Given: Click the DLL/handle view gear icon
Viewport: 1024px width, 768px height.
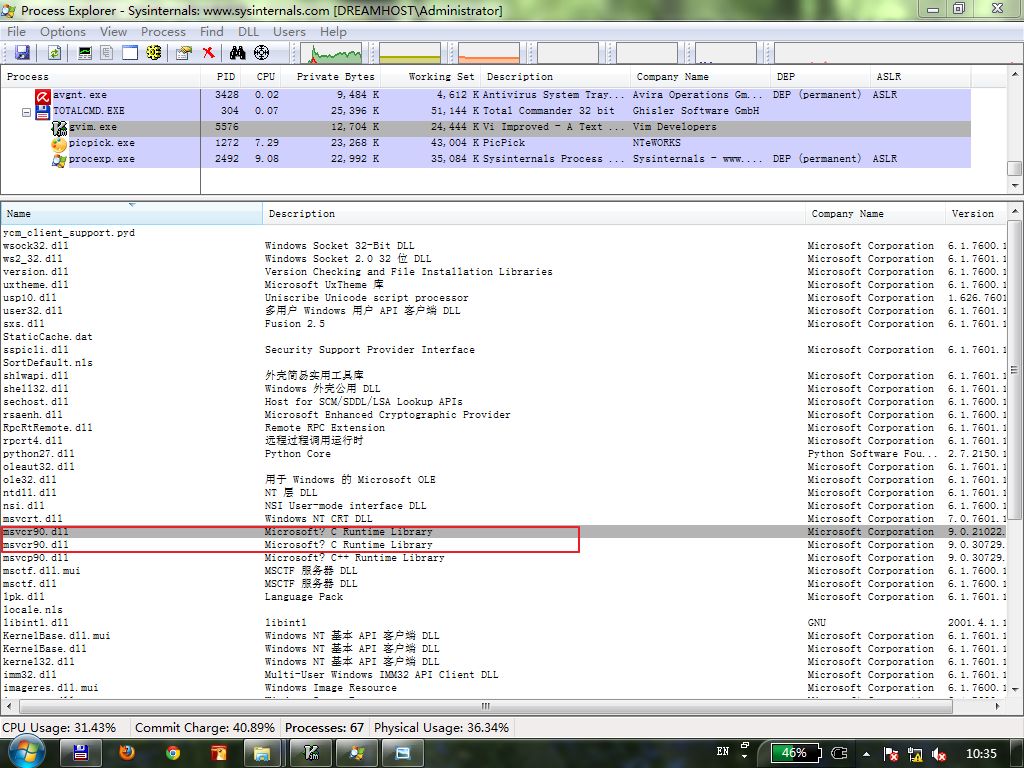Looking at the screenshot, I should point(153,53).
